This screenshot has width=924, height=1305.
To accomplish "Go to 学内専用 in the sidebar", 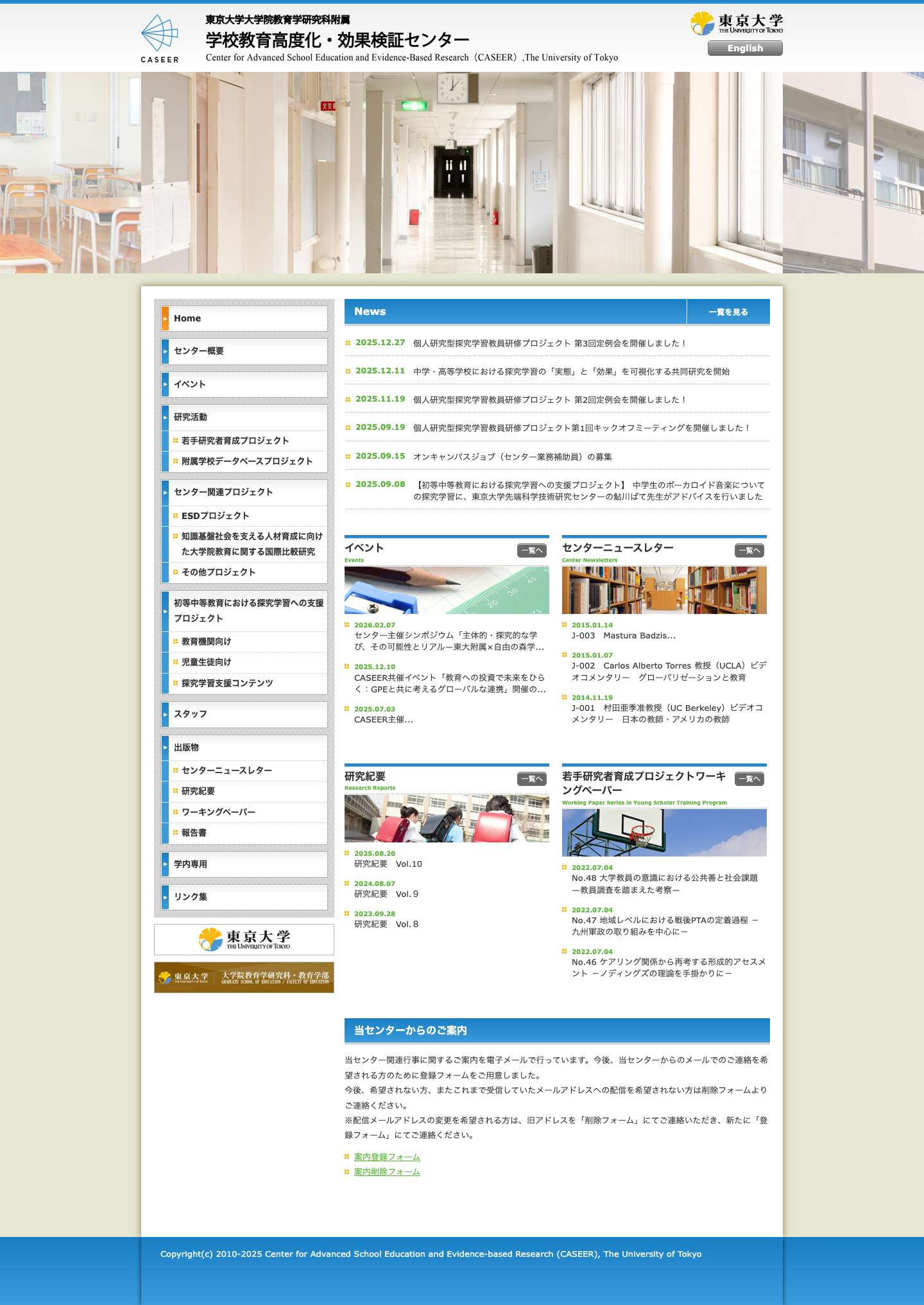I will click(x=244, y=864).
